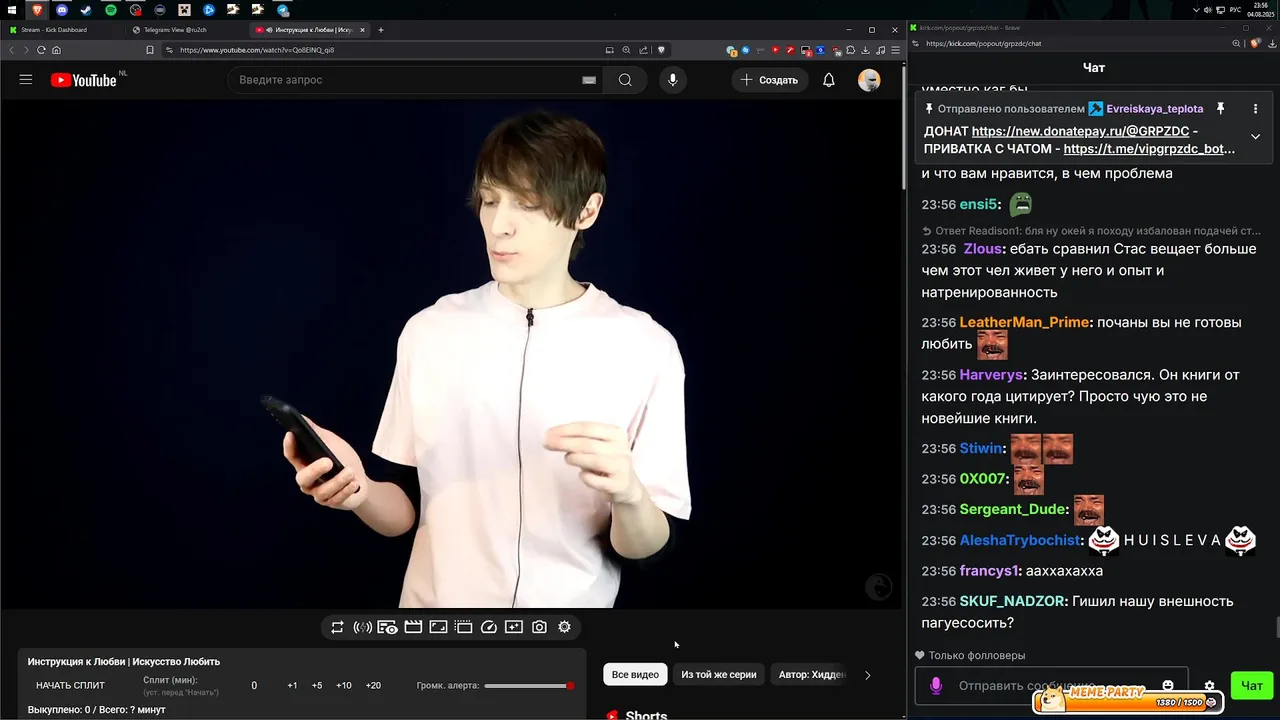Open the YouTube account avatar menu
Screen dimensions: 1280x720
[869, 80]
